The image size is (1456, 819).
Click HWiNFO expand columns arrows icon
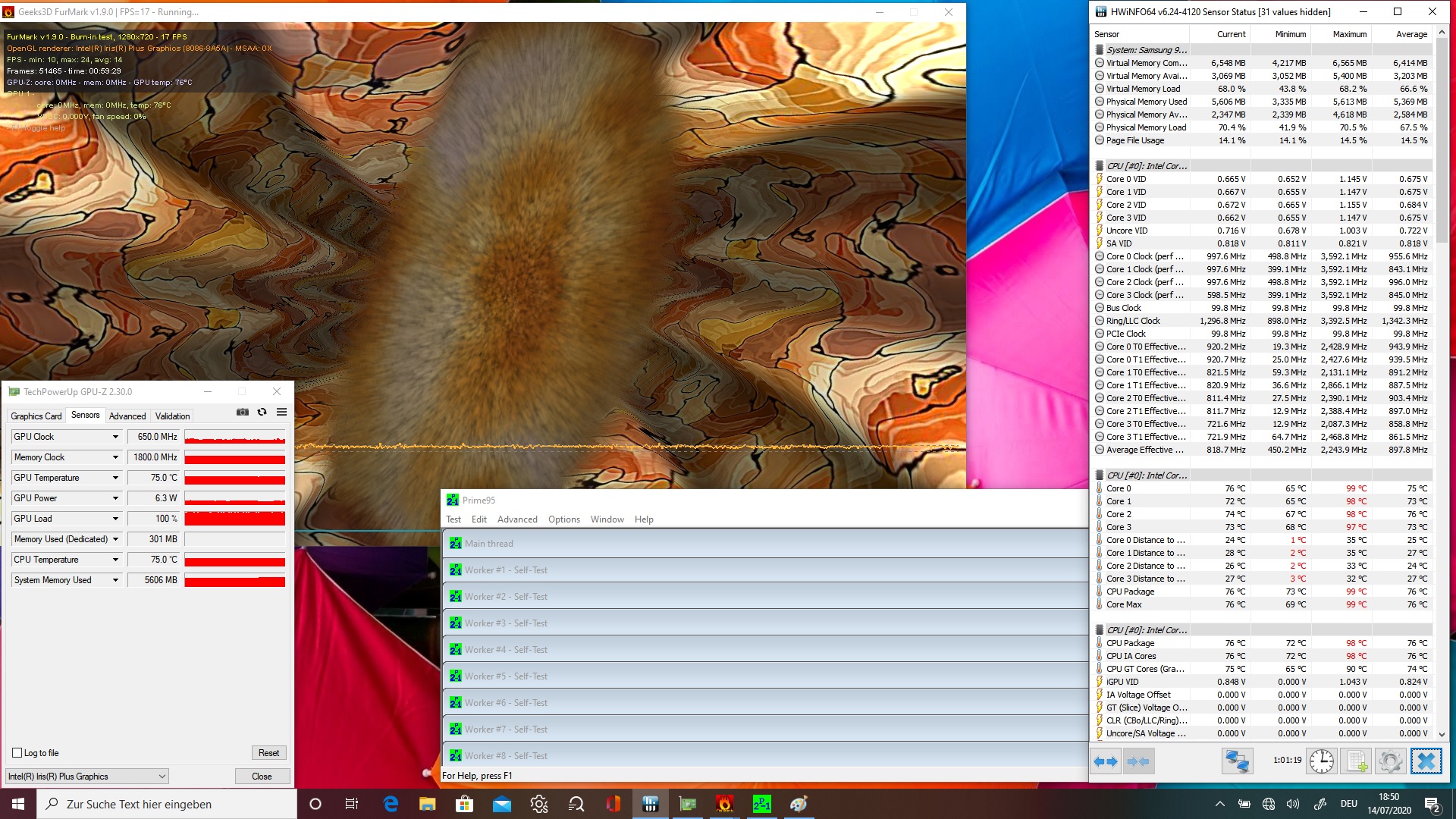tap(1106, 761)
